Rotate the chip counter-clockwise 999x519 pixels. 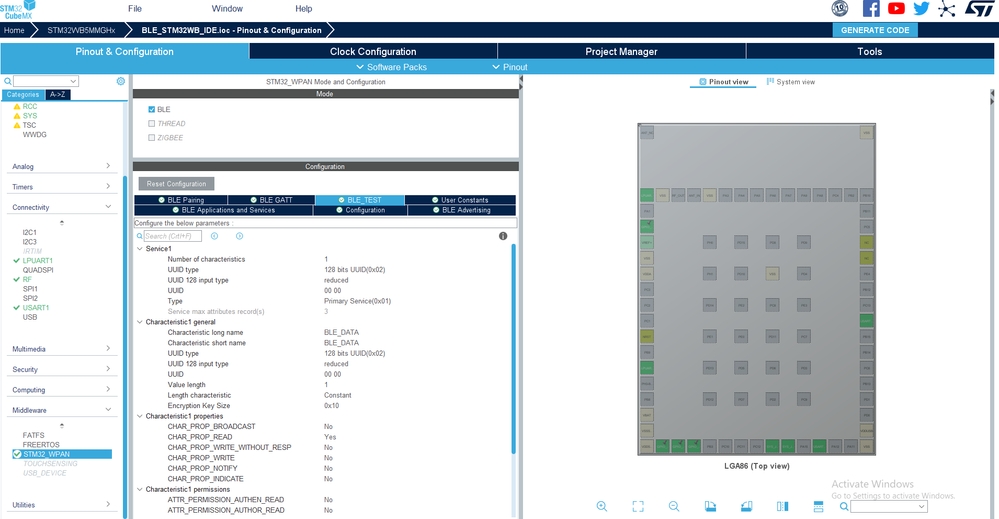click(x=746, y=506)
